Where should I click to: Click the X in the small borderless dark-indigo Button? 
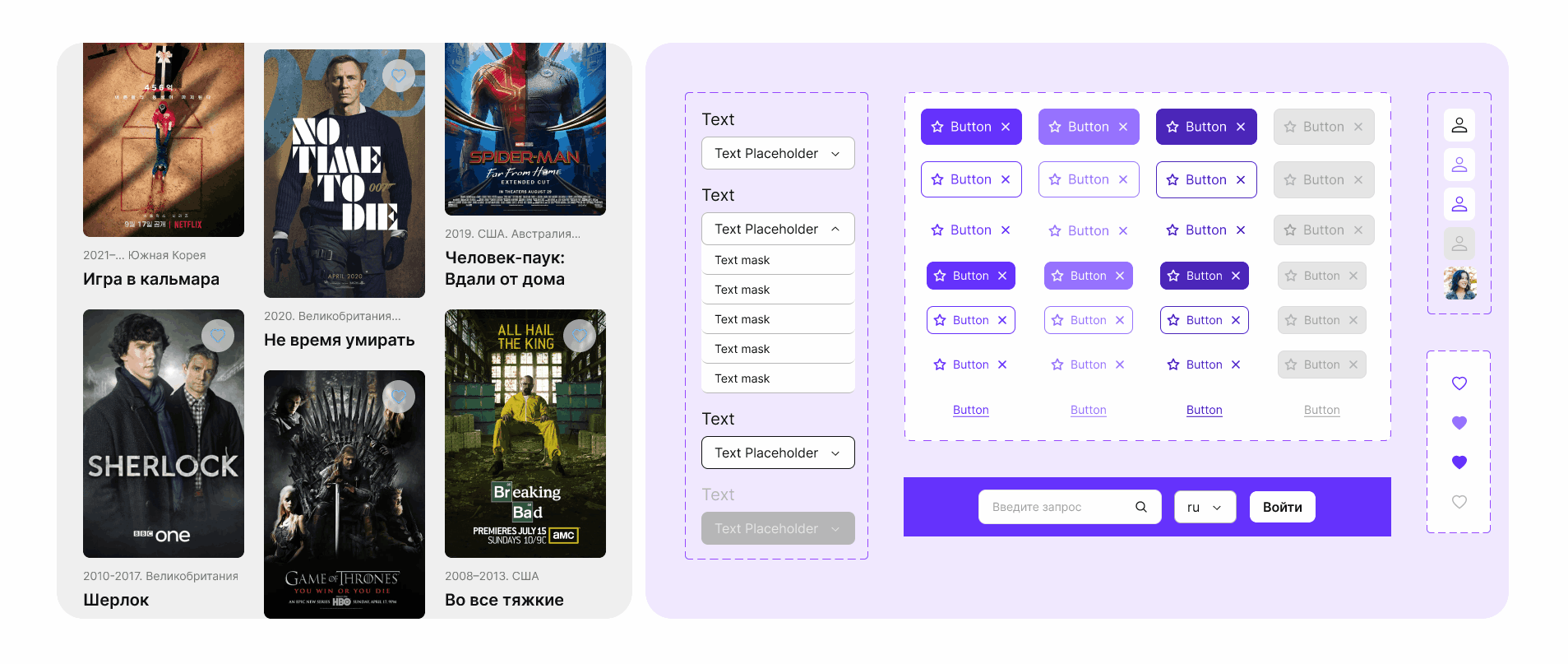click(x=1236, y=365)
